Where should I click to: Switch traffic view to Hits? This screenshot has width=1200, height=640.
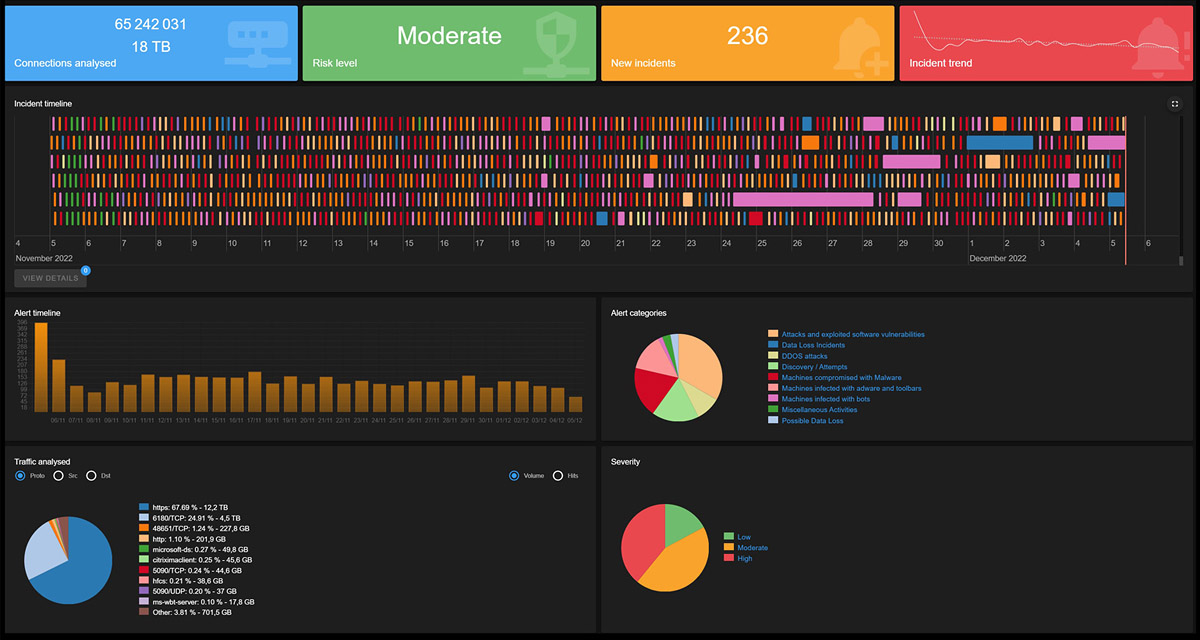pyautogui.click(x=558, y=476)
